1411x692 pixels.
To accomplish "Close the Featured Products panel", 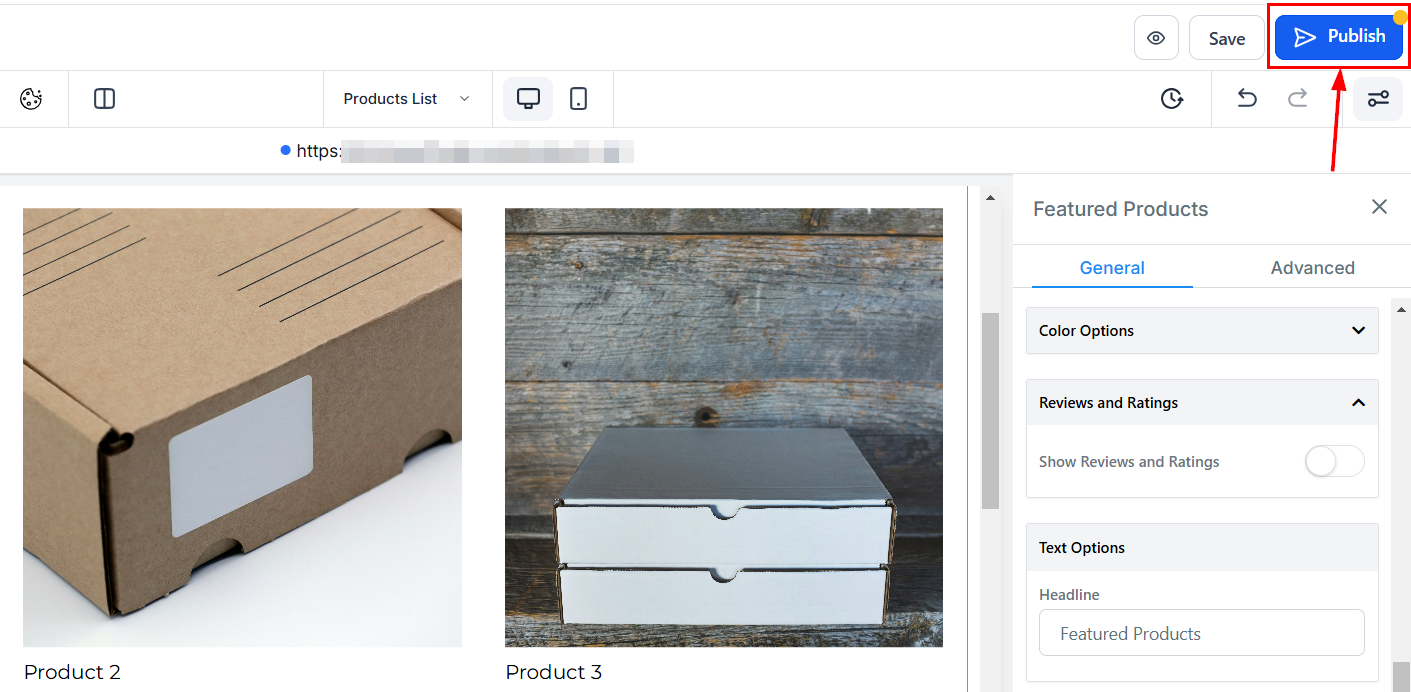I will [x=1379, y=207].
